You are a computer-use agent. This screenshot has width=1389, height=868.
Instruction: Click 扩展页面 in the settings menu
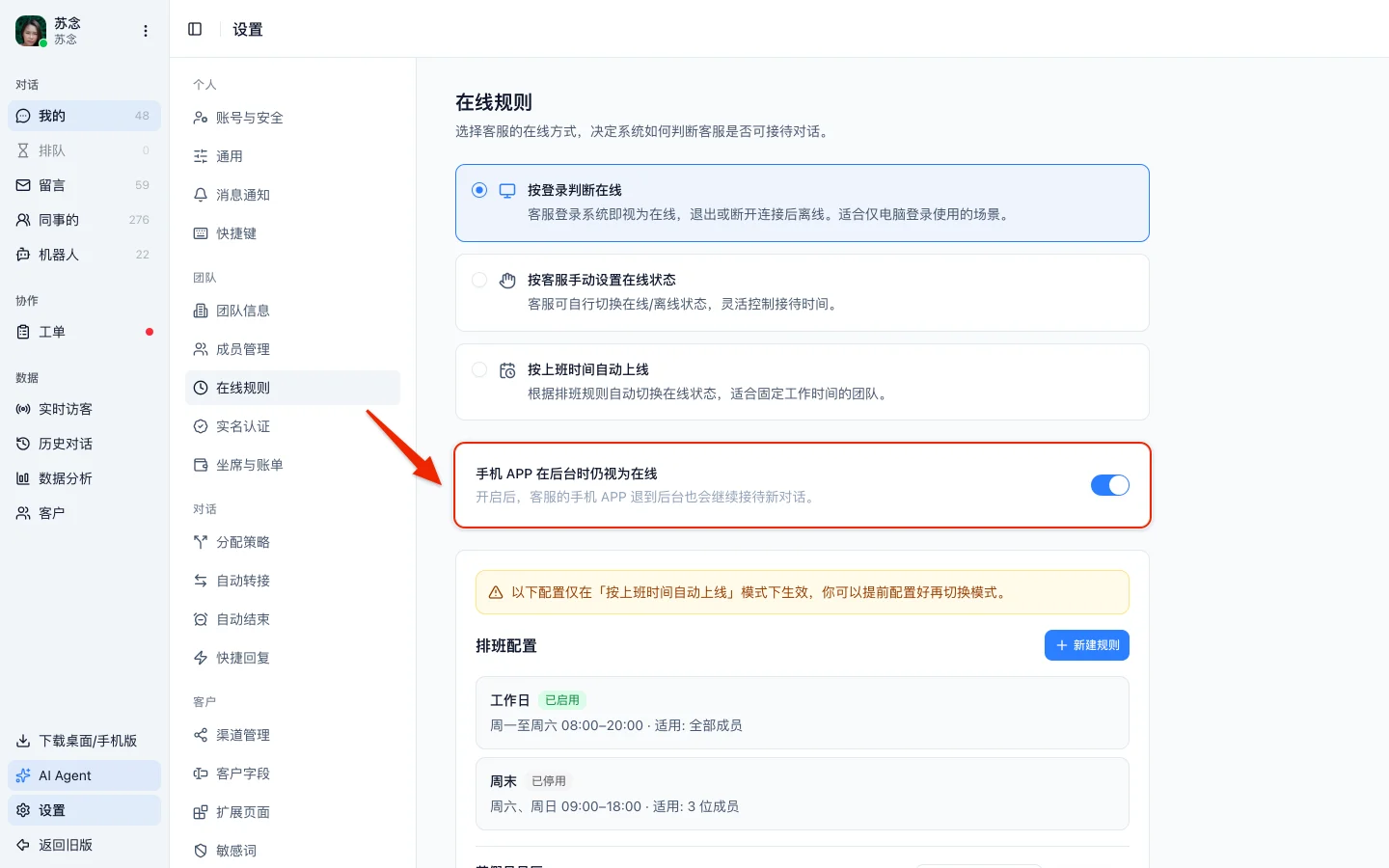[292, 812]
